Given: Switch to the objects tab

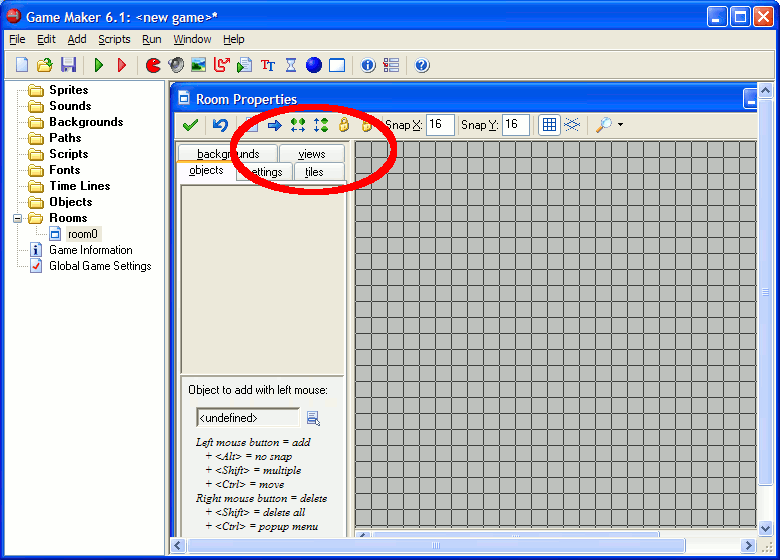Looking at the screenshot, I should (x=206, y=170).
